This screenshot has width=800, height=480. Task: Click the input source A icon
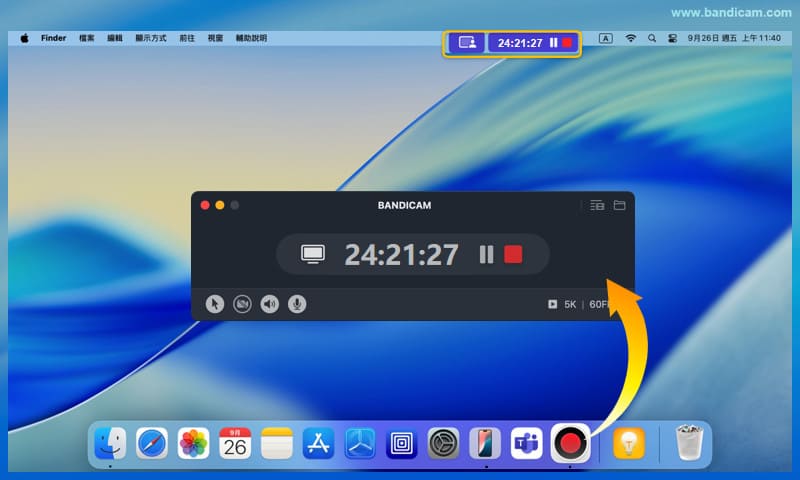606,38
